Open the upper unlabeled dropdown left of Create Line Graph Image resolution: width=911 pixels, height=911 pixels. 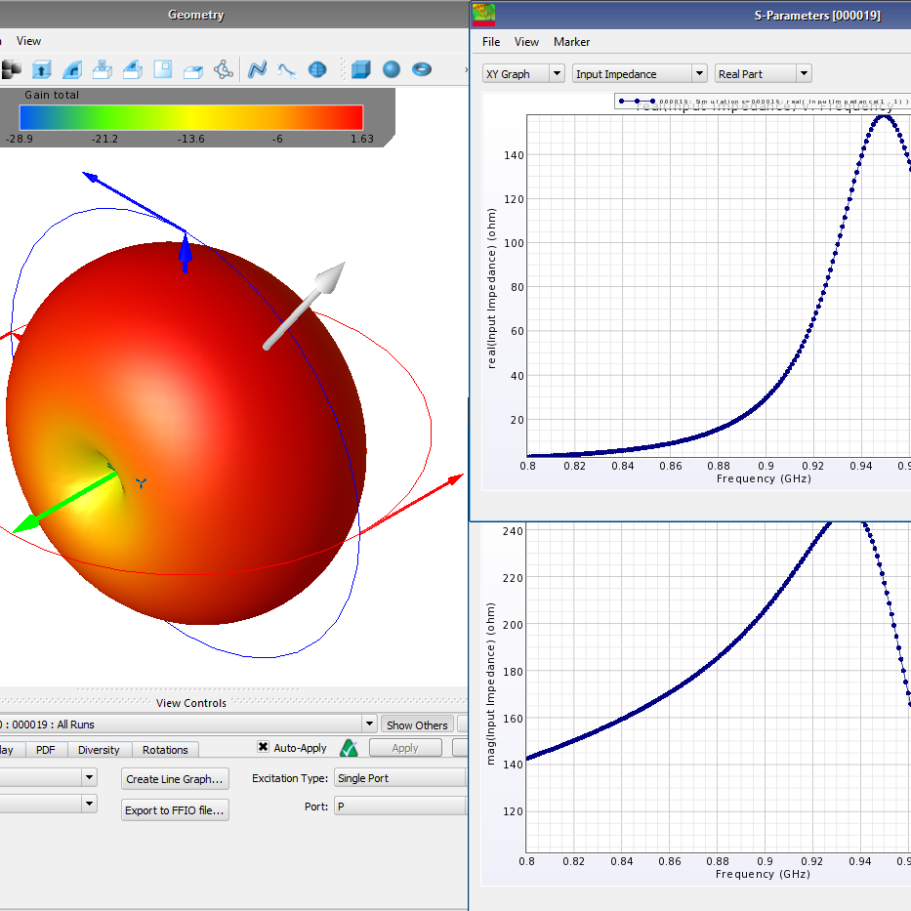click(89, 777)
